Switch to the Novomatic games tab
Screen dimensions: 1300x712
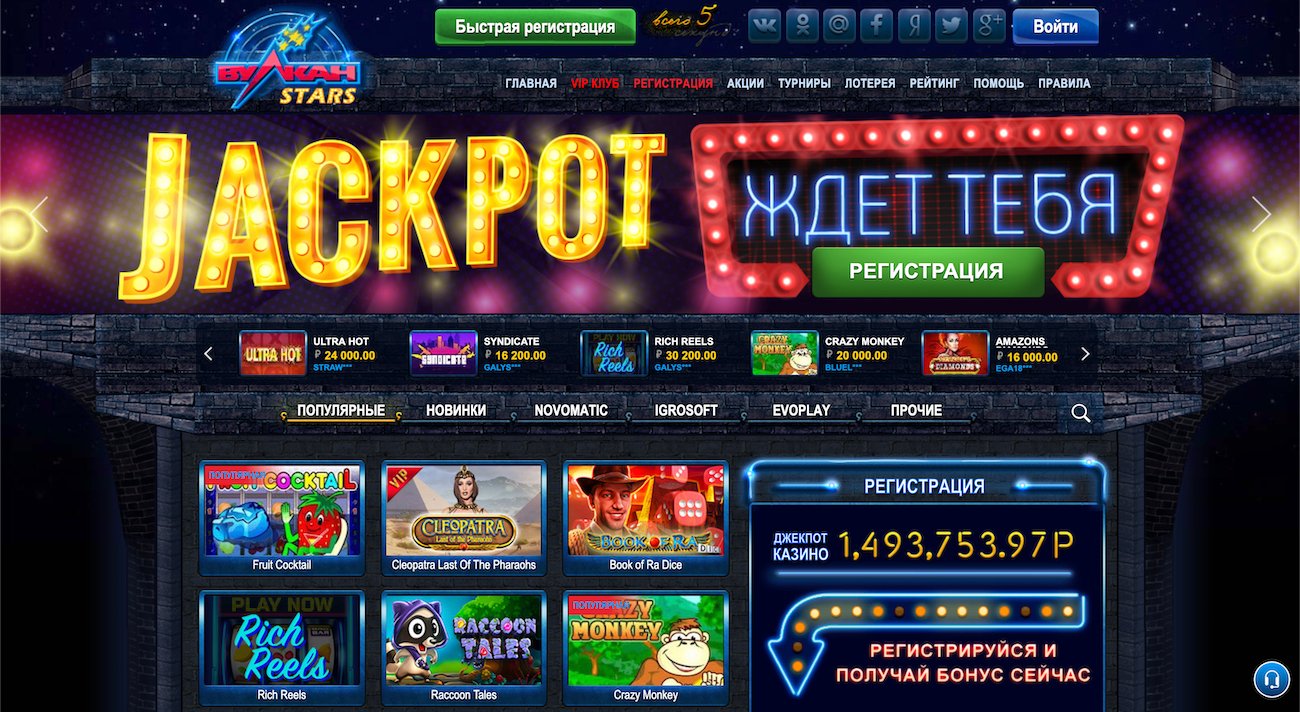point(570,410)
